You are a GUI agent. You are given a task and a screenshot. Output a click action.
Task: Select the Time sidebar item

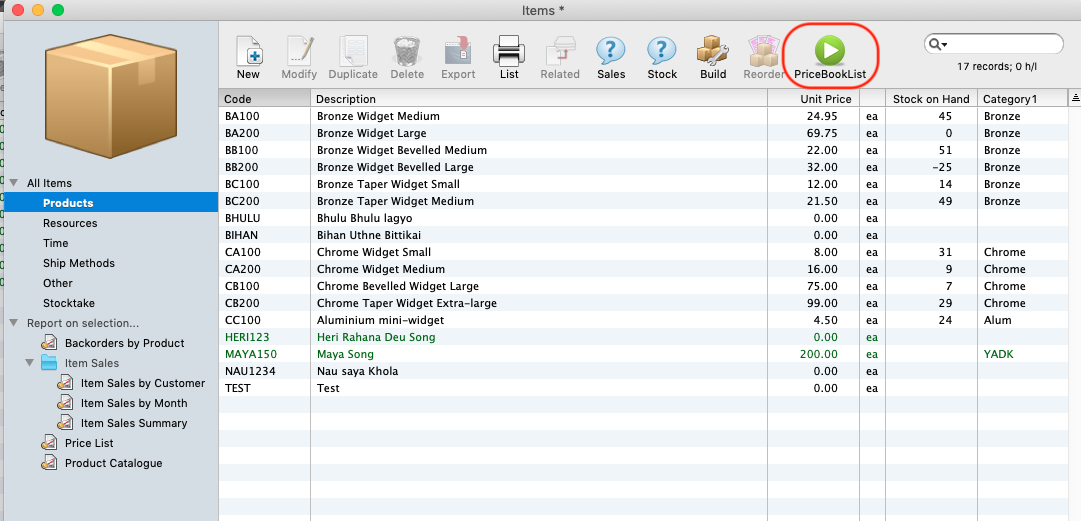click(111, 243)
